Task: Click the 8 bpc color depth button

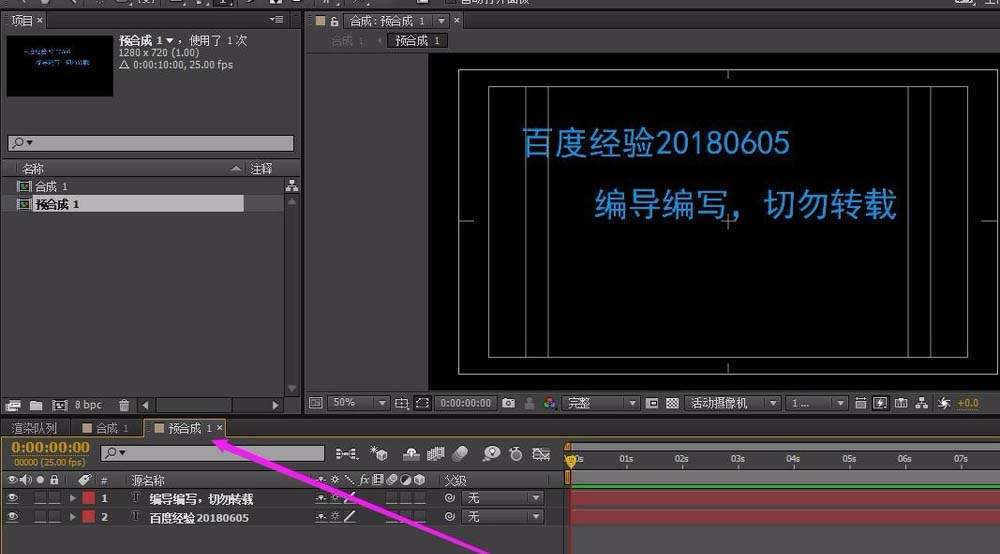Action: (x=88, y=405)
